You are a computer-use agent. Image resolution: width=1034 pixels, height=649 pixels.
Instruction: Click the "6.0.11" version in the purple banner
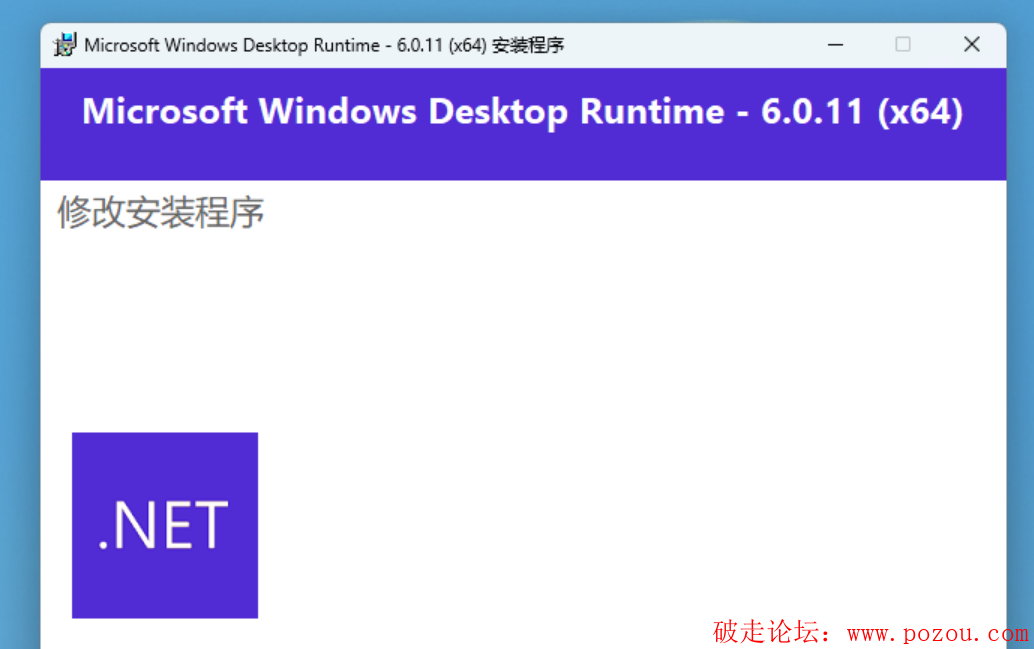[x=813, y=111]
